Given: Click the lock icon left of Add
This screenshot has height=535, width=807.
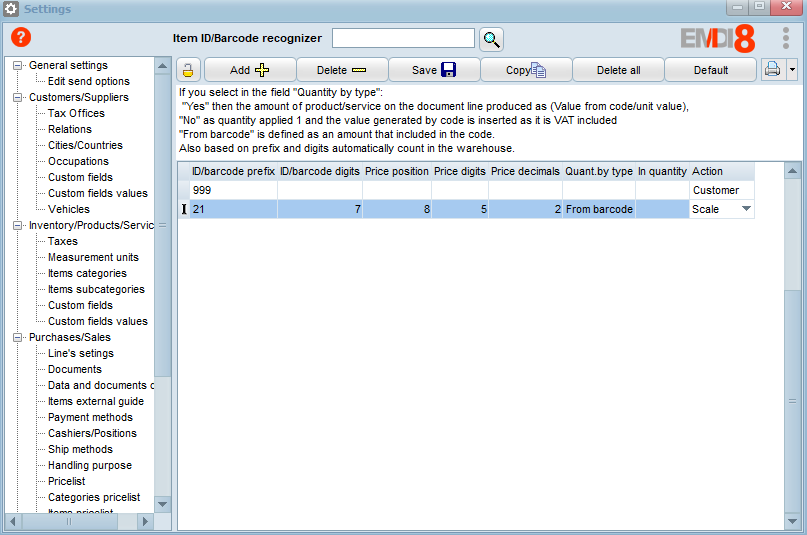Looking at the screenshot, I should click(188, 70).
